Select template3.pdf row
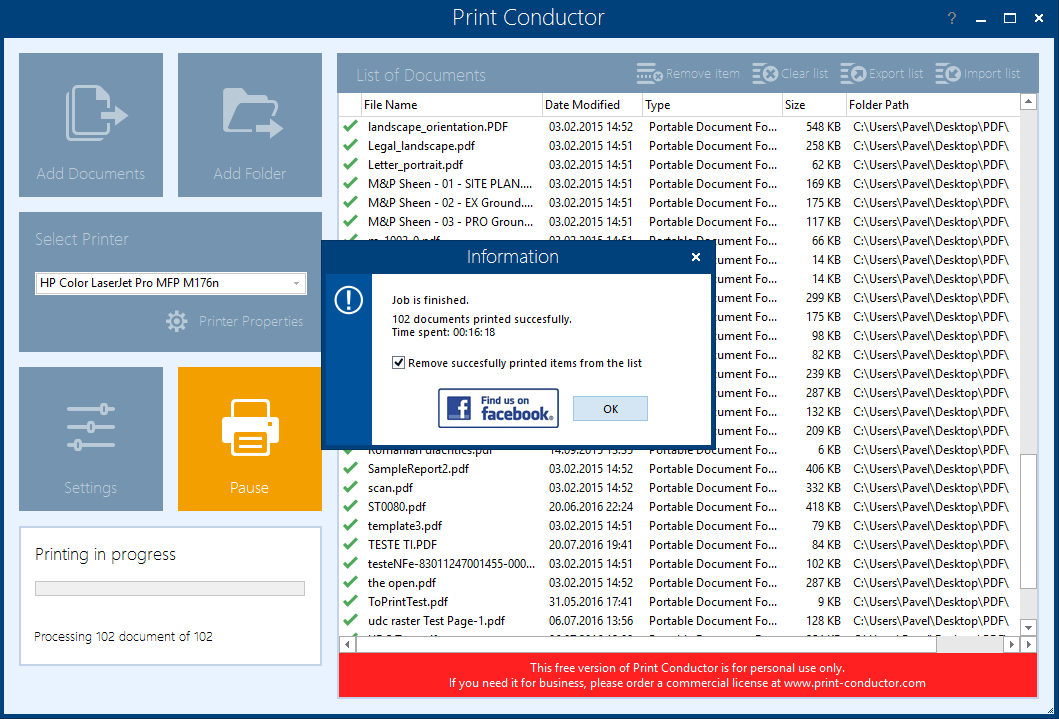This screenshot has width=1059, height=719. (x=678, y=525)
